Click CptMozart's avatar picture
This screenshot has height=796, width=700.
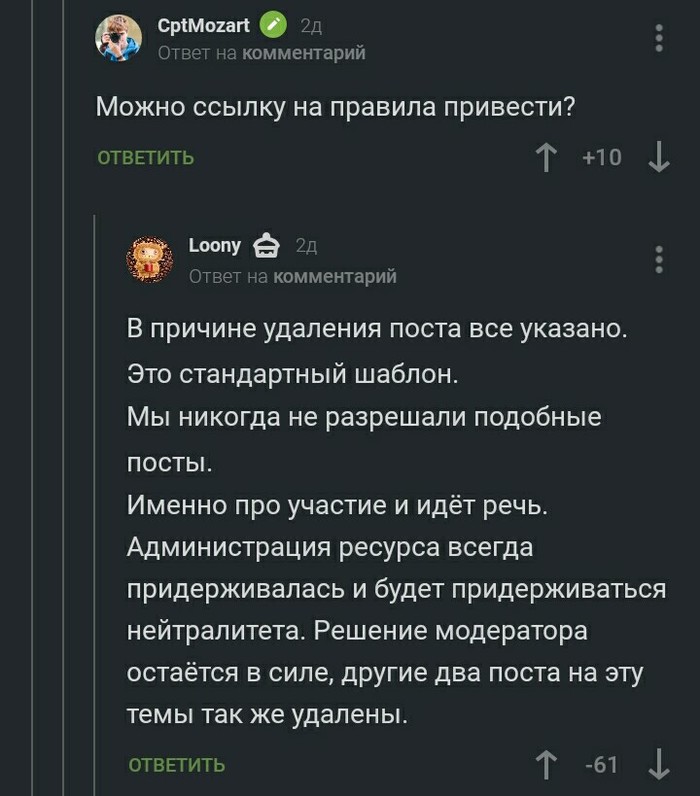pos(118,38)
